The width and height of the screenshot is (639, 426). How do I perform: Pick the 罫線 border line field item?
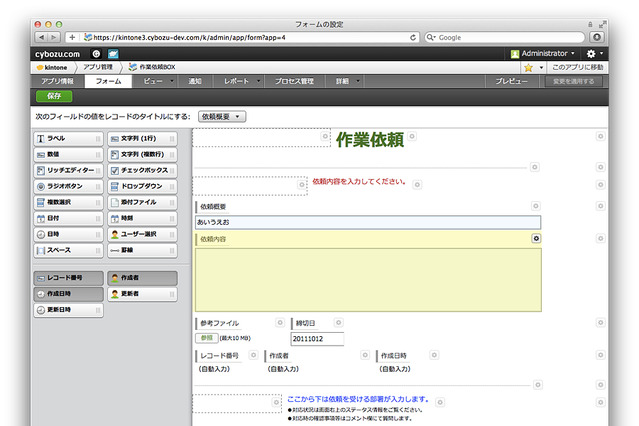[x=142, y=250]
